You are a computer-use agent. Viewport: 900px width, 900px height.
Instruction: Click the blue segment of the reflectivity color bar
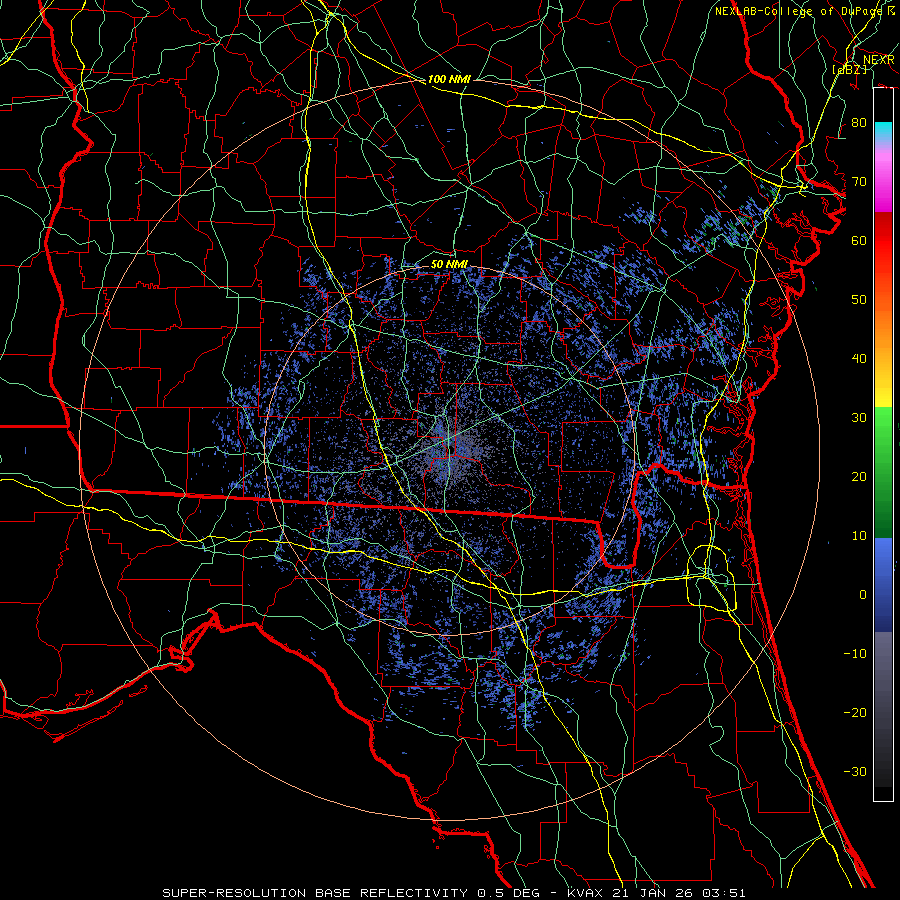coord(883,584)
